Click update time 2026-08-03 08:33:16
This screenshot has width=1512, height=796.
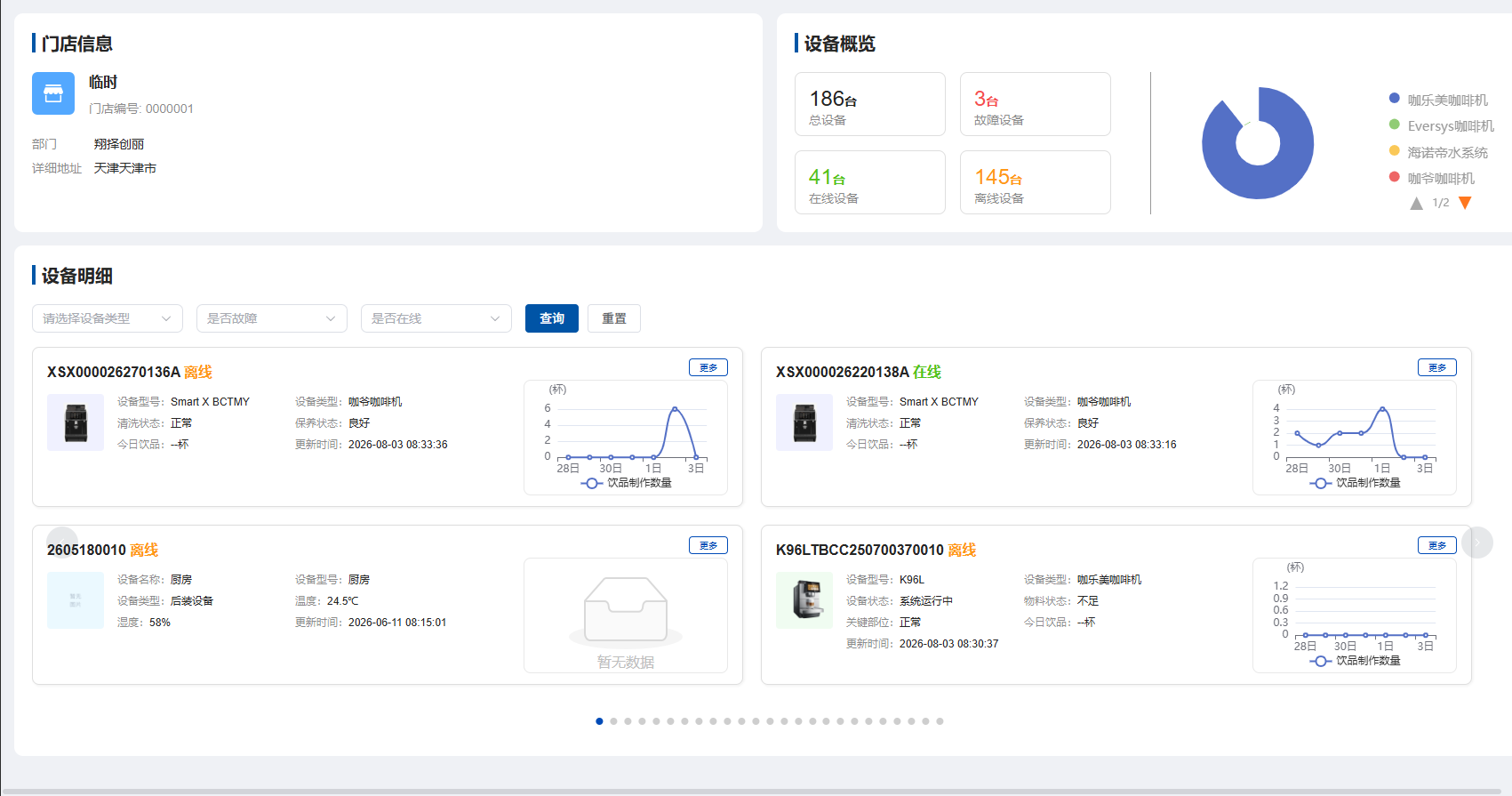pyautogui.click(x=1127, y=445)
